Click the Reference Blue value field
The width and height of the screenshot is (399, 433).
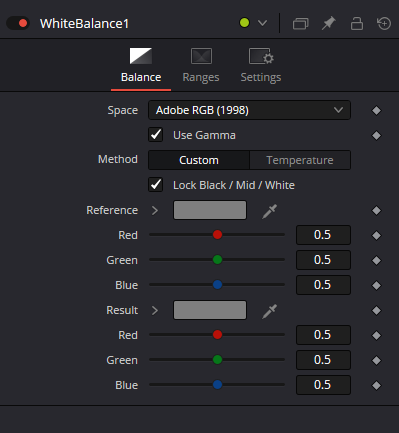point(323,285)
